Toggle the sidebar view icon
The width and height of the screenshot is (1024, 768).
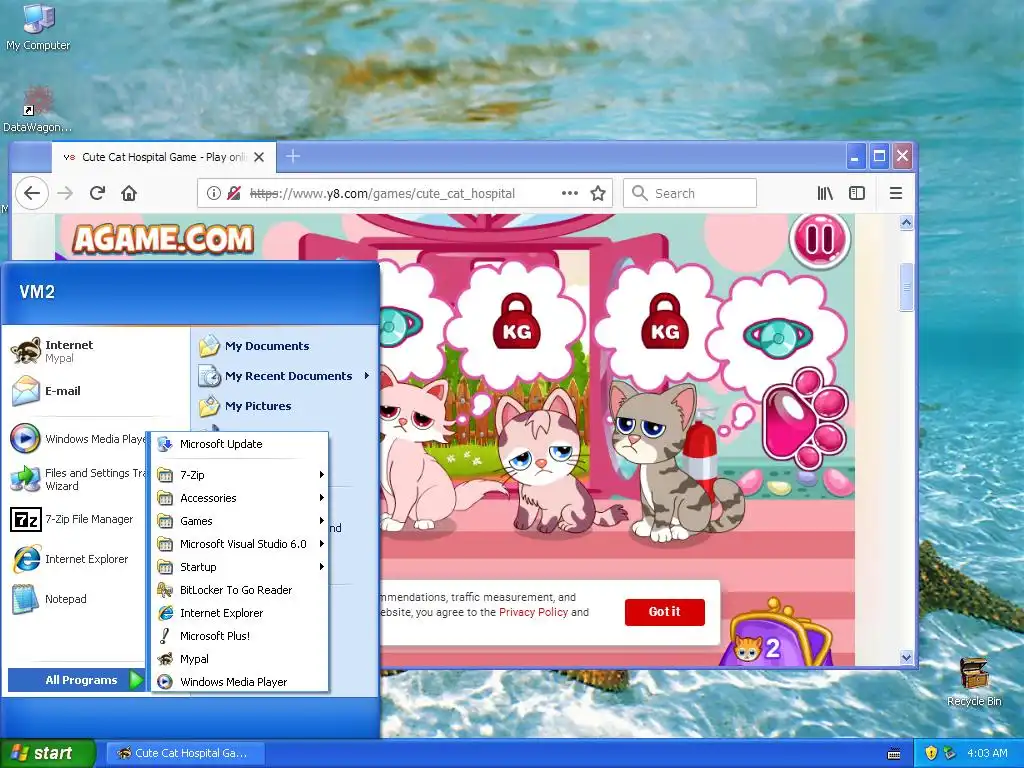point(857,193)
